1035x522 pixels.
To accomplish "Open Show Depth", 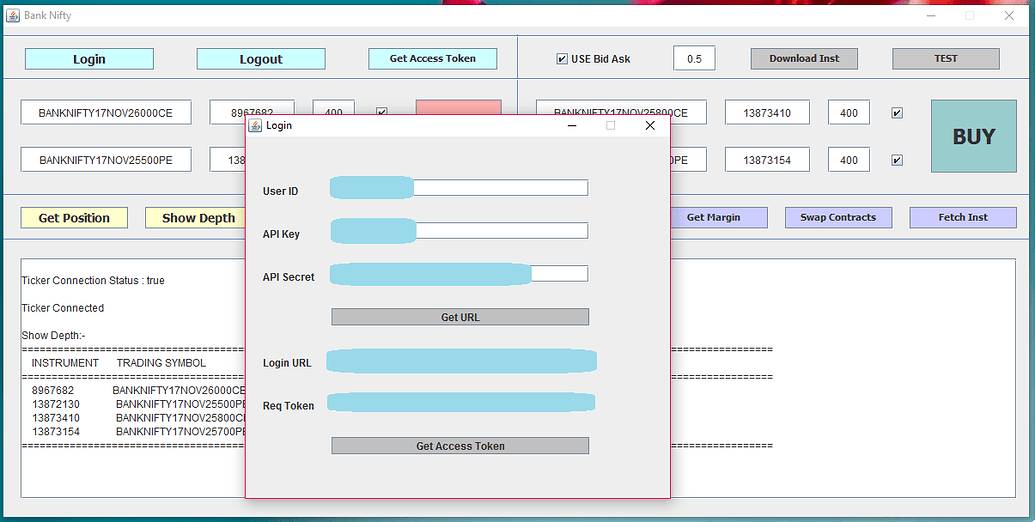I will (198, 218).
